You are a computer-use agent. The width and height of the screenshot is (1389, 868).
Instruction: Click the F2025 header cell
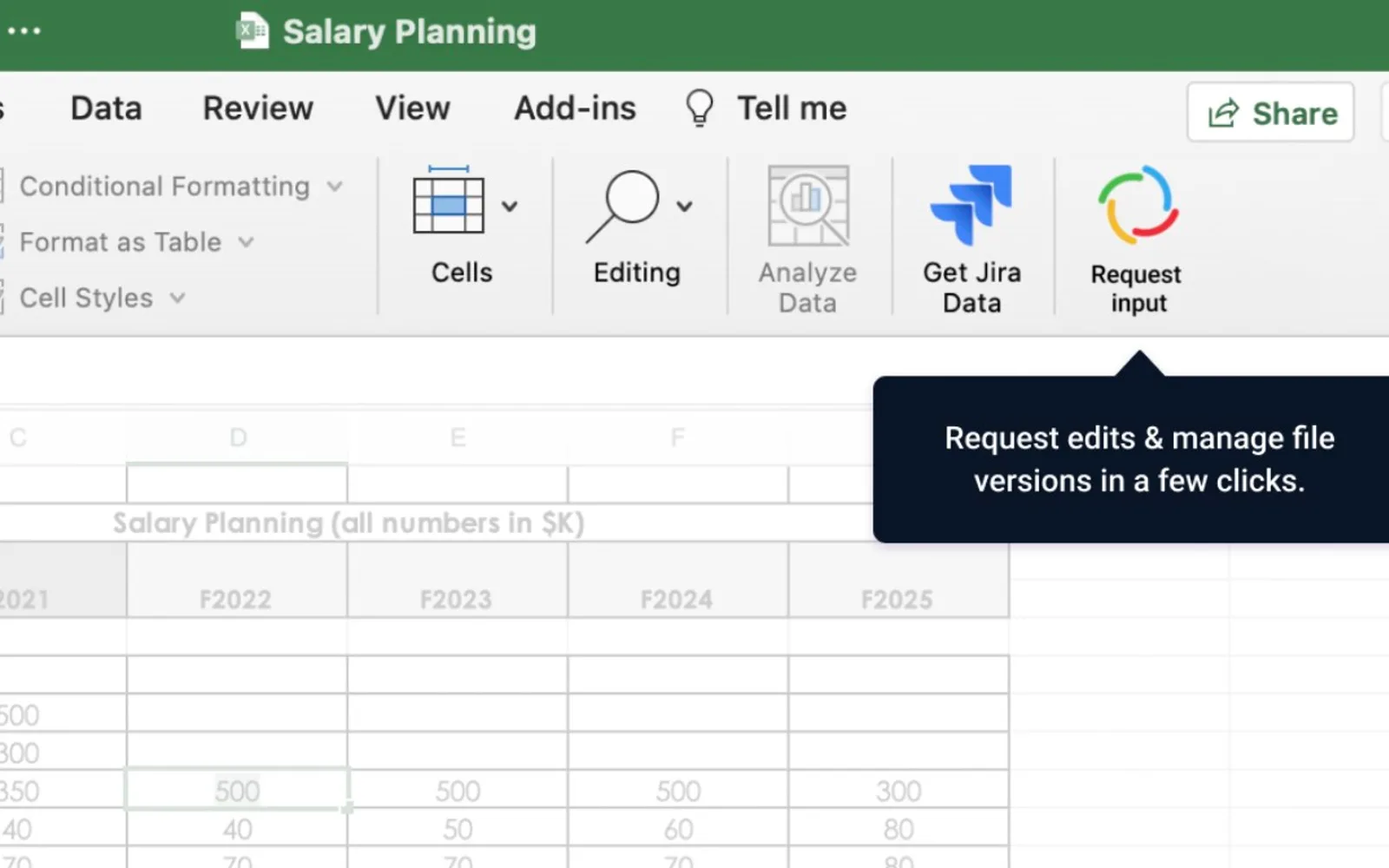tap(899, 580)
